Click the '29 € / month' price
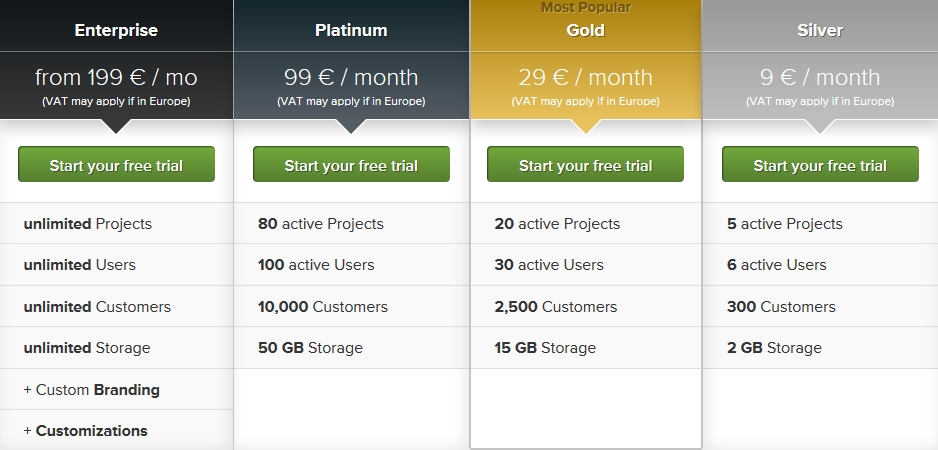Viewport: 938px width, 450px height. click(586, 77)
